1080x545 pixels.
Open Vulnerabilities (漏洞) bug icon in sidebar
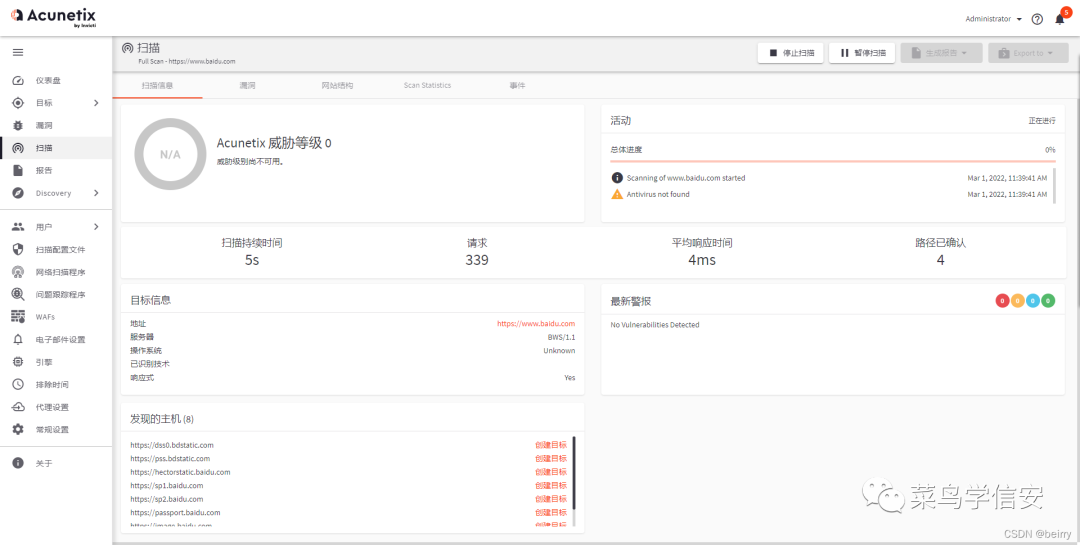(x=19, y=125)
